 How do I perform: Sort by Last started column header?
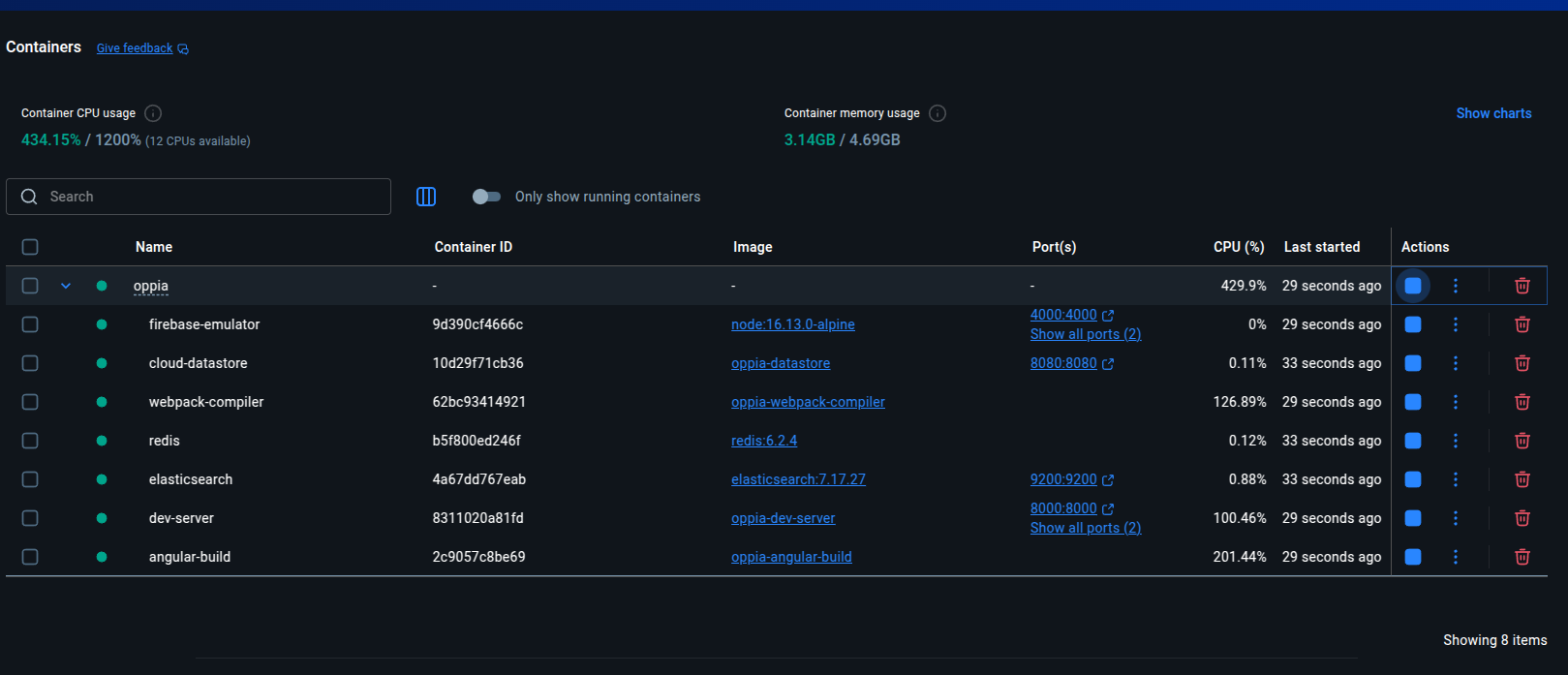click(x=1321, y=247)
